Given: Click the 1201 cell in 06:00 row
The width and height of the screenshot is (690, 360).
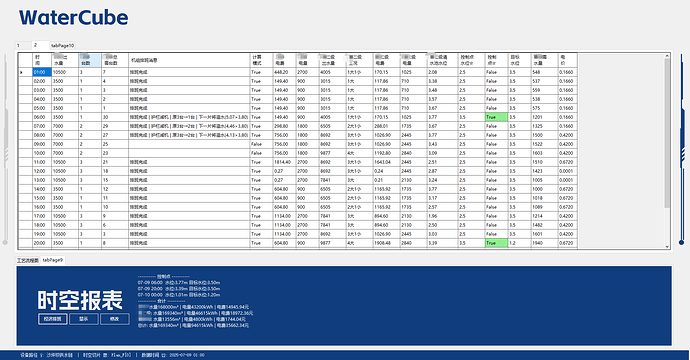Looking at the screenshot, I should 544,117.
